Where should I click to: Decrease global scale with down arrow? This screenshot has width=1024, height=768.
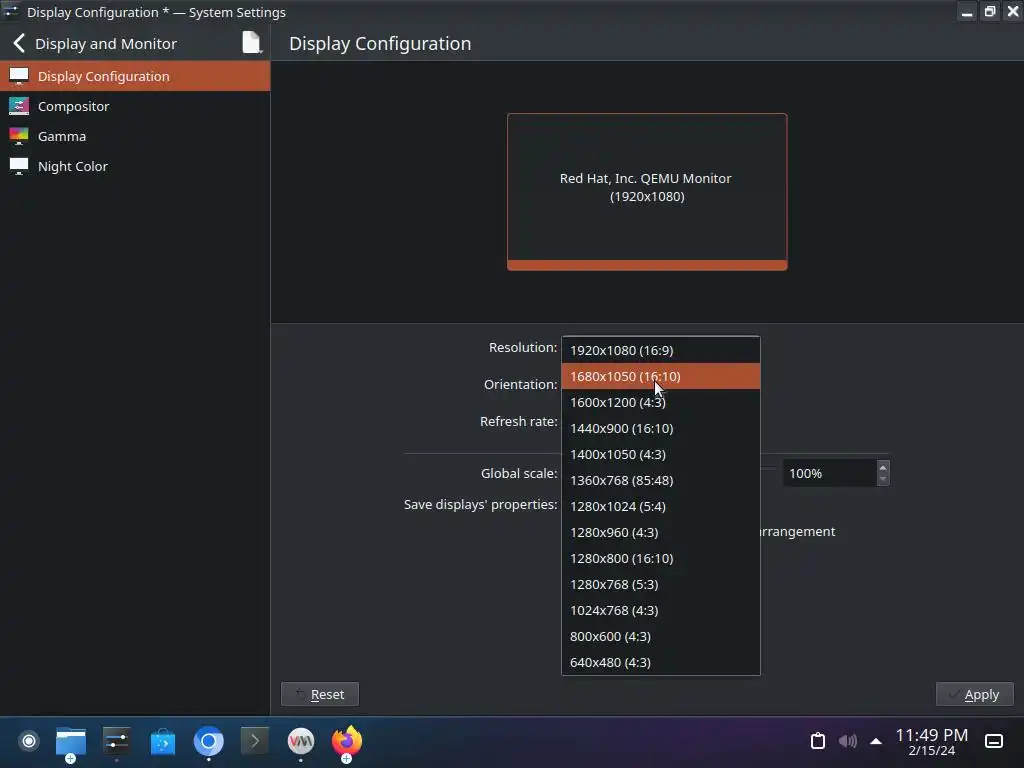tap(883, 480)
